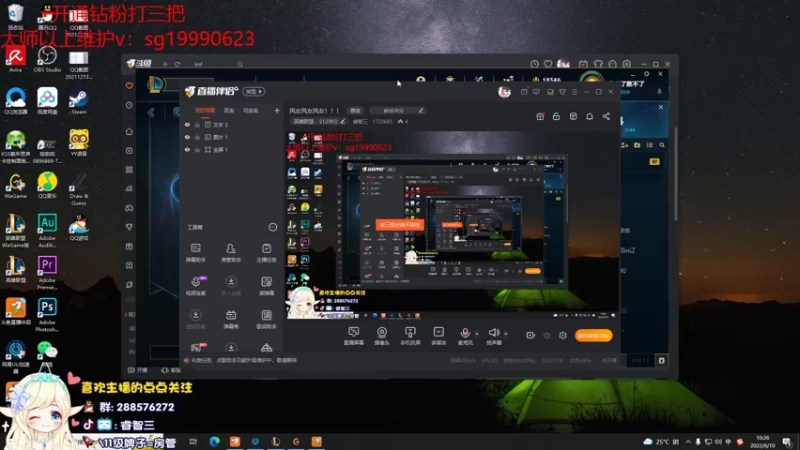Toggle lock on 文本 2 source

197,124
